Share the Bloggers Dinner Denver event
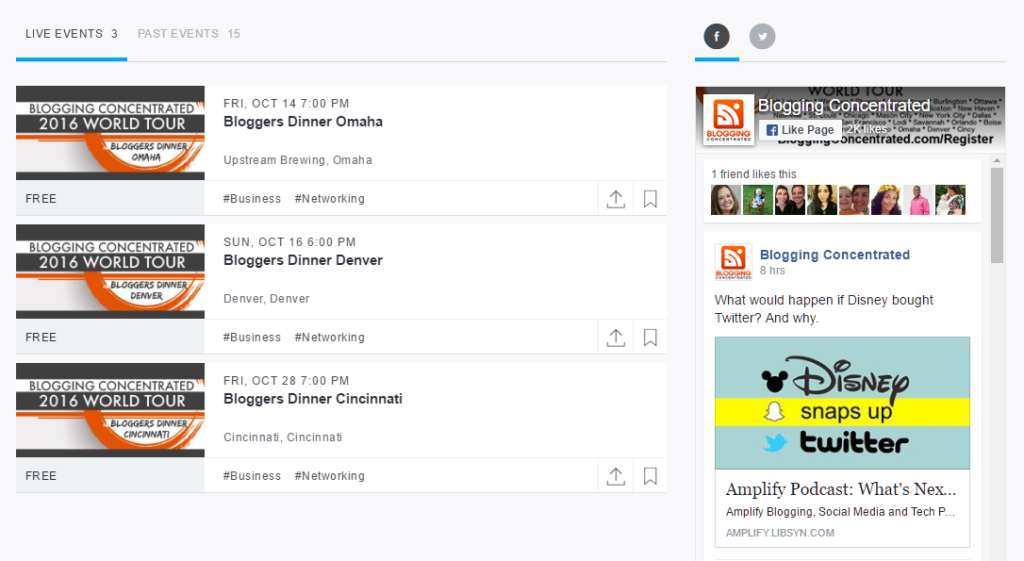Viewport: 1024px width, 561px height. (616, 337)
